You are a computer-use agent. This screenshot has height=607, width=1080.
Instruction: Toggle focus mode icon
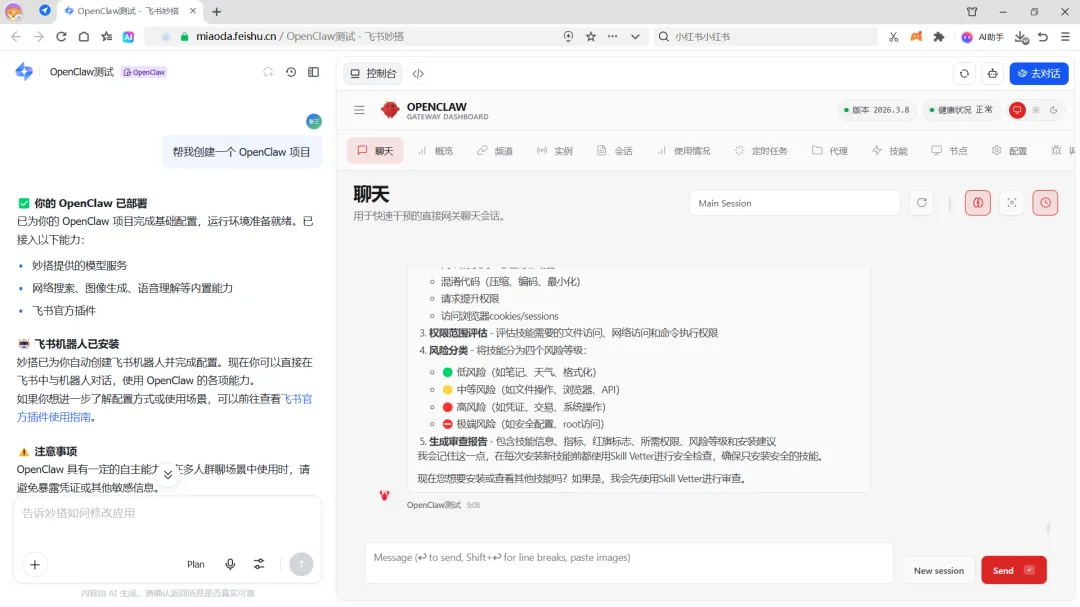coord(1012,203)
